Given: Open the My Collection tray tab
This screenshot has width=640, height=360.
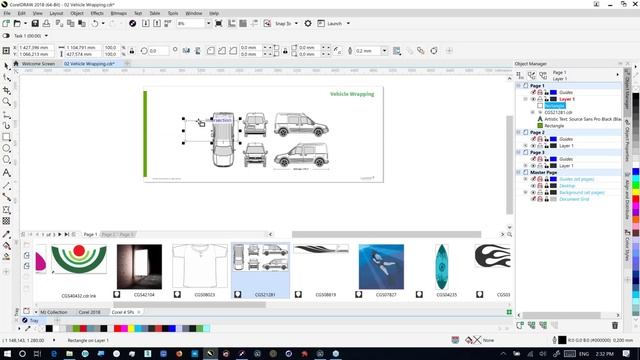Looking at the screenshot, I should tap(53, 312).
